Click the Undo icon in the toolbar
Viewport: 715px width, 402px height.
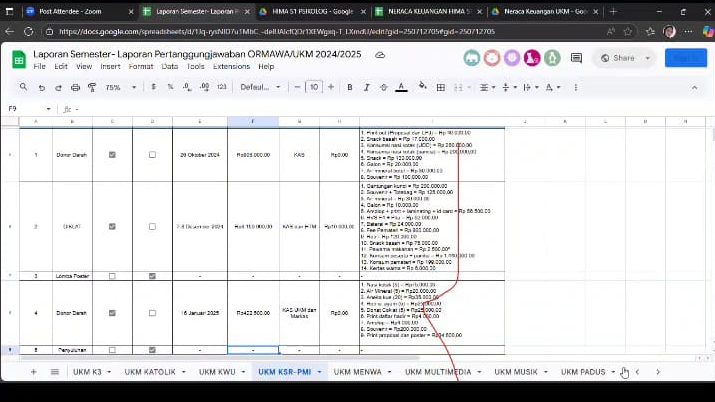[x=41, y=87]
